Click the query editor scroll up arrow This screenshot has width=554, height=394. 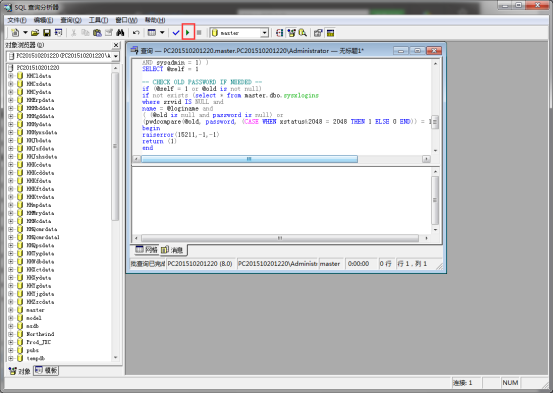(x=435, y=64)
